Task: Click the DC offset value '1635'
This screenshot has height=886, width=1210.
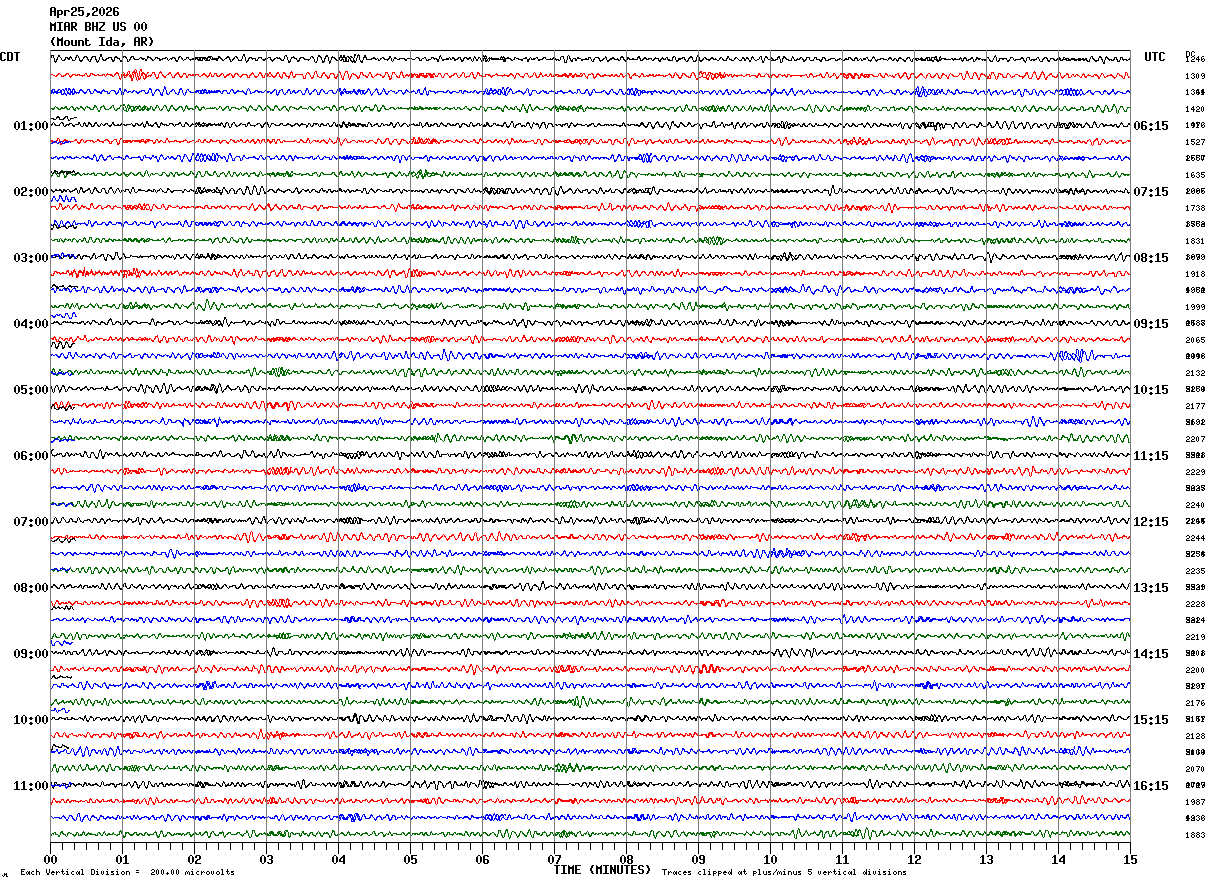Action: 1195,175
